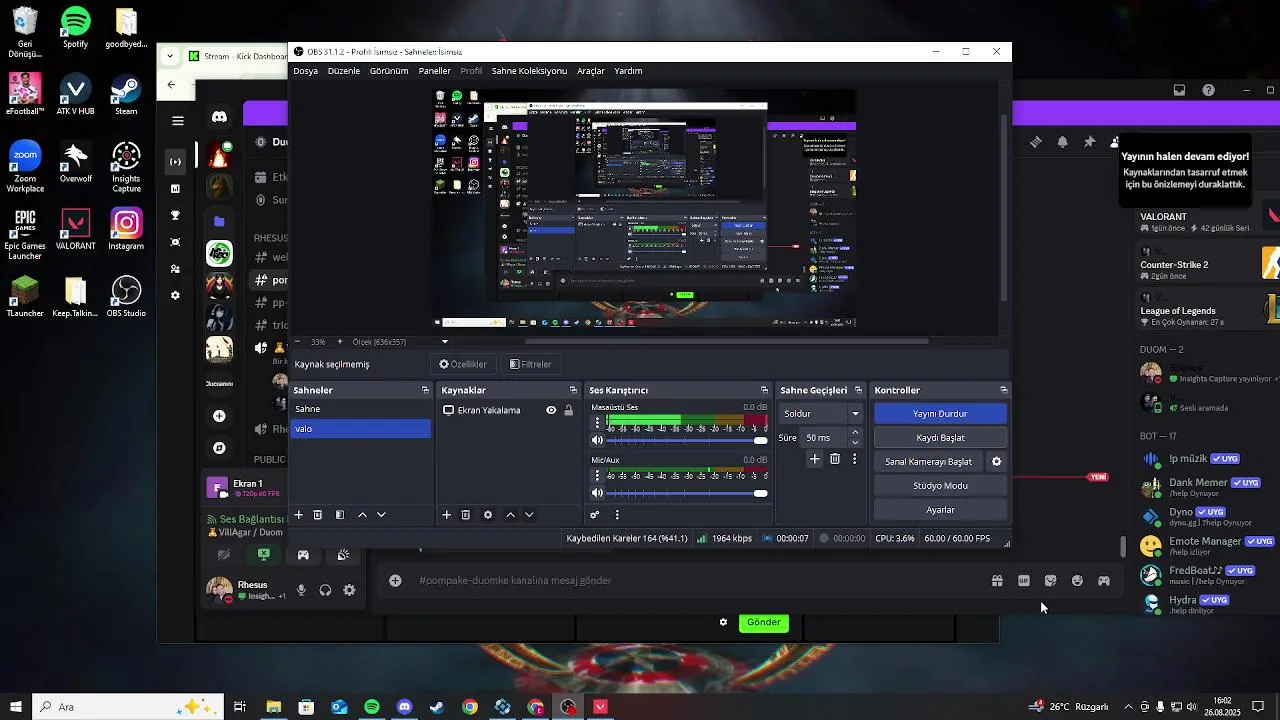Open Discord GIF picker icon
Image resolution: width=1280 pixels, height=720 pixels.
pyautogui.click(x=1024, y=581)
